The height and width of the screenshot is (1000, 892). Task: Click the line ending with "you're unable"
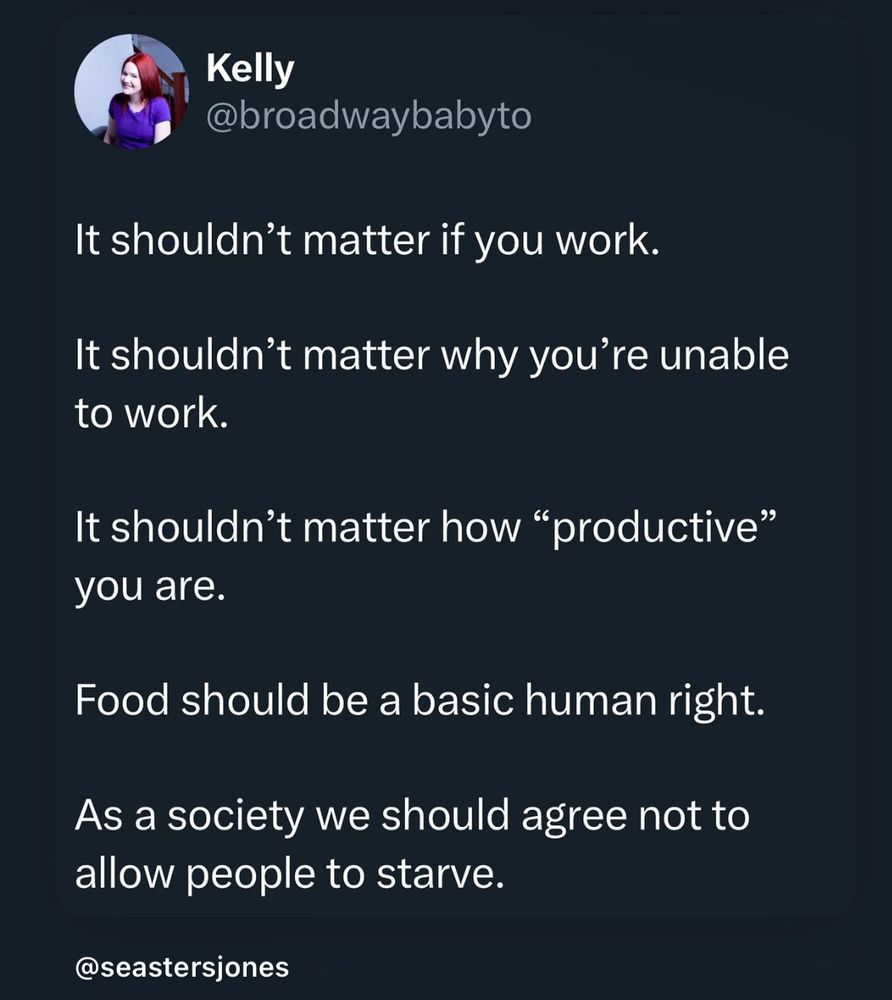click(432, 356)
